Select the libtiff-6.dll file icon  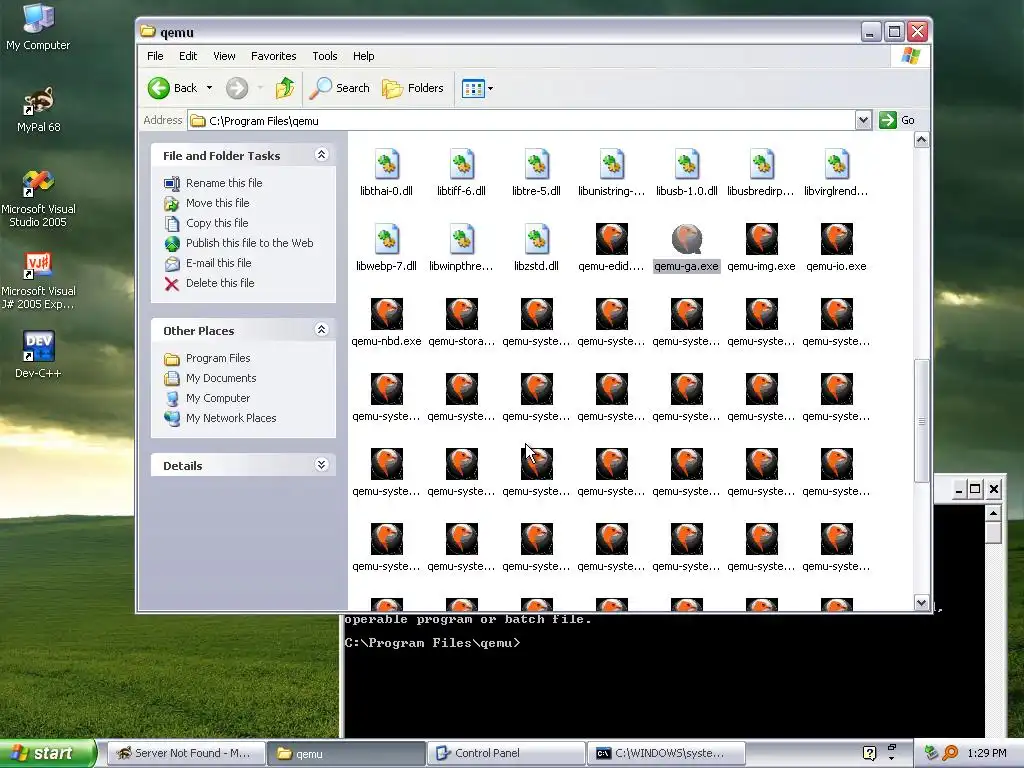click(x=462, y=163)
